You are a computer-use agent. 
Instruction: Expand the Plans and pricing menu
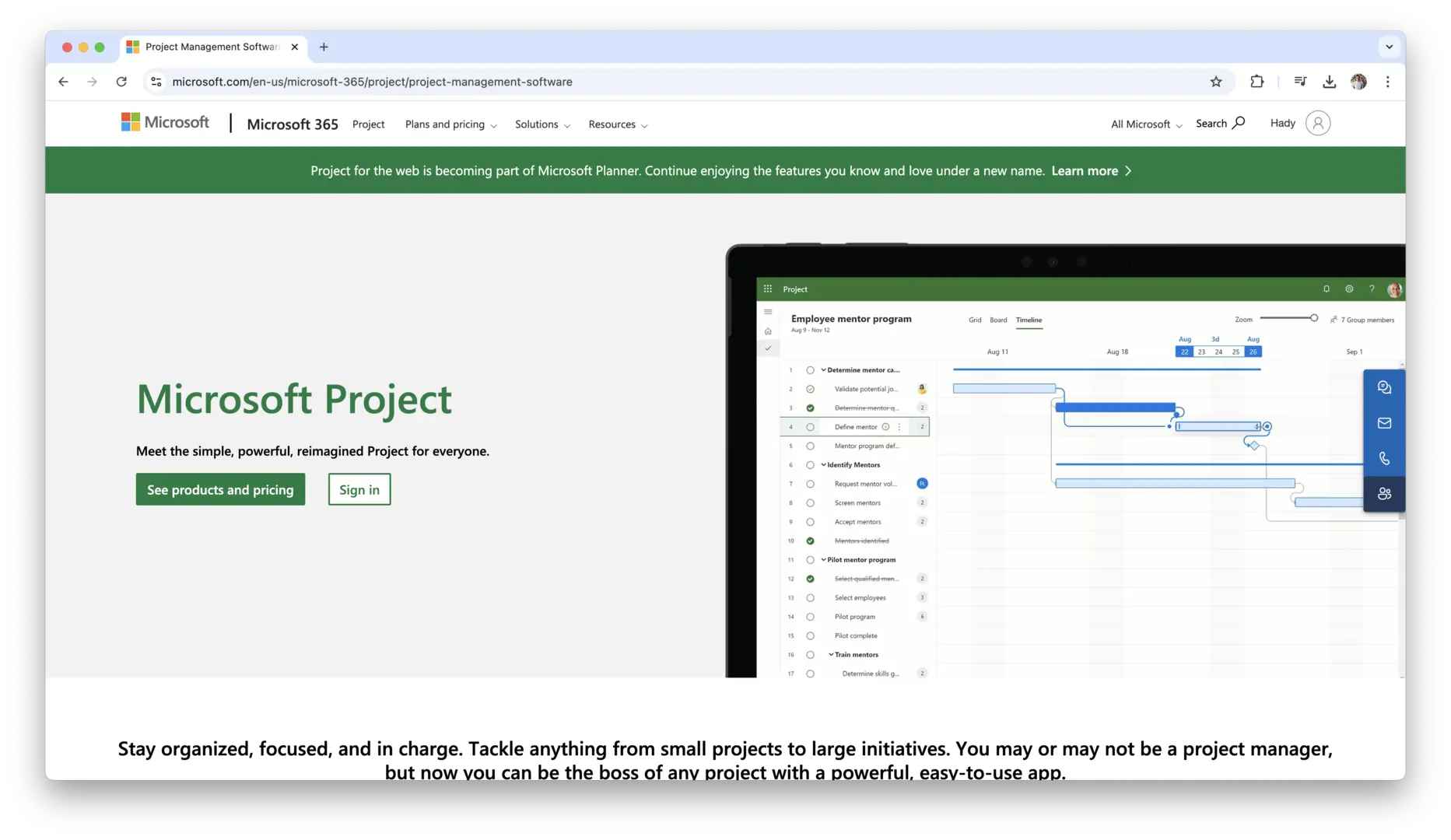[450, 124]
